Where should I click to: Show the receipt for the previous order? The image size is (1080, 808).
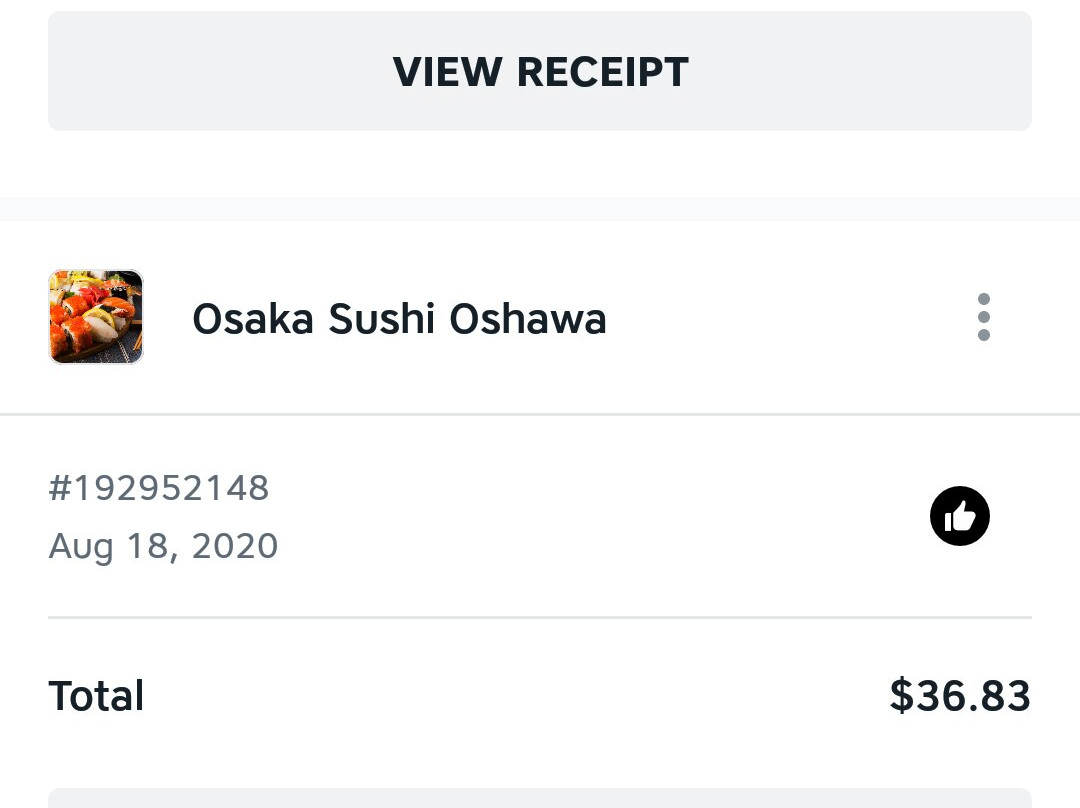coord(540,71)
